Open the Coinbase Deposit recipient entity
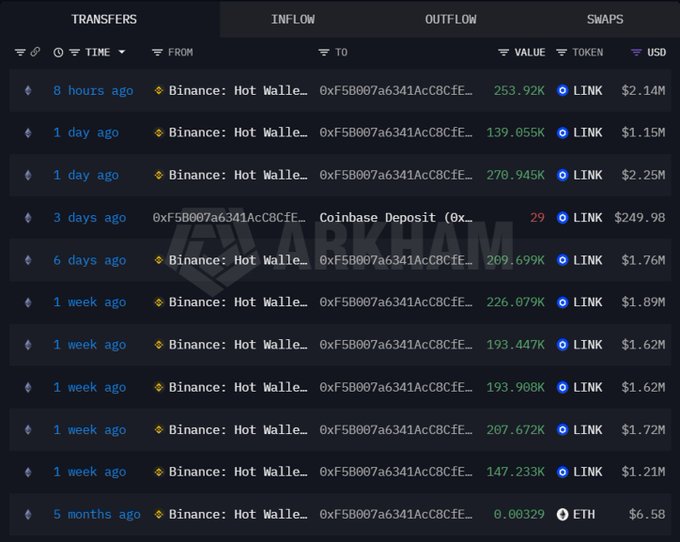 point(396,217)
